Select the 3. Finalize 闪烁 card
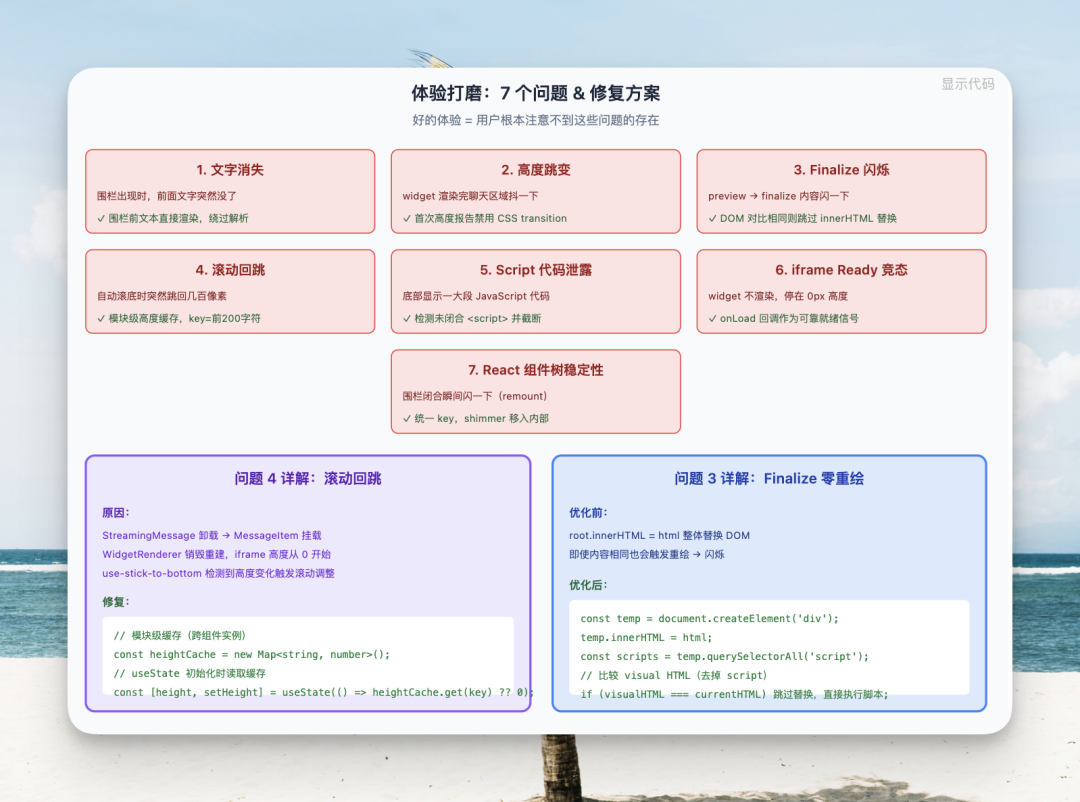Screen dimensions: 1080x802 pos(841,191)
